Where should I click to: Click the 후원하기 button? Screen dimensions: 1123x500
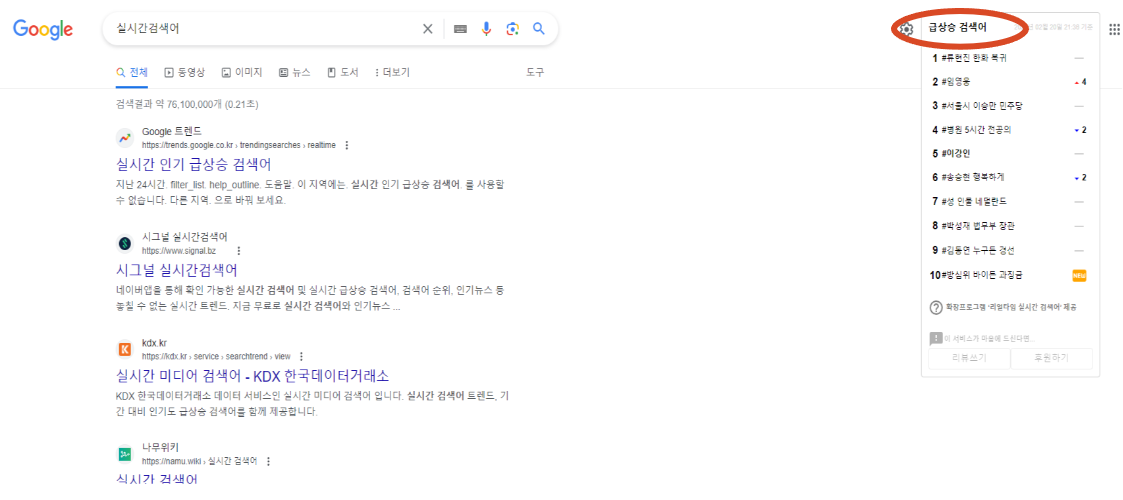tap(1051, 358)
